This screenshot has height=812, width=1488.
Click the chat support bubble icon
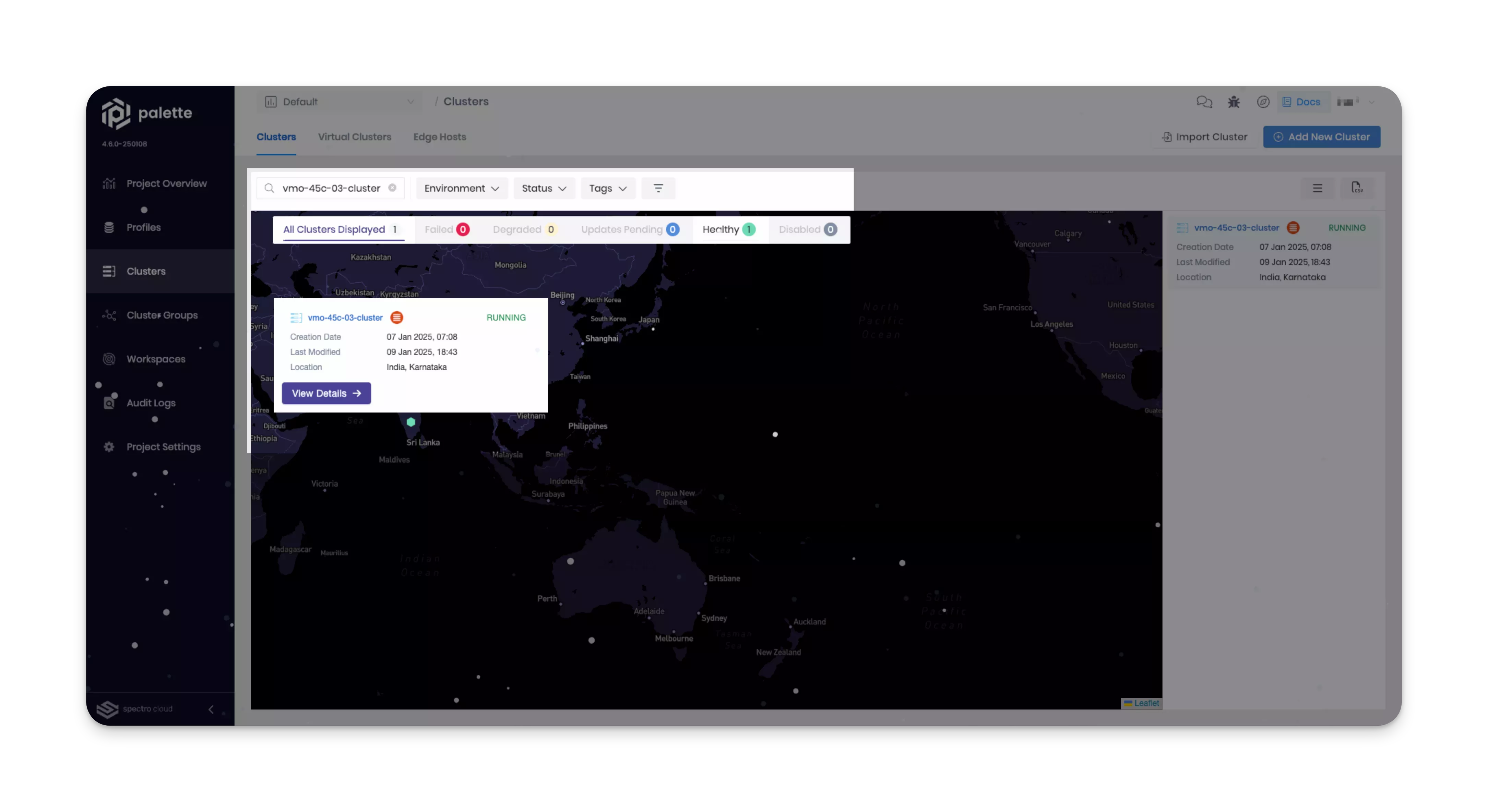pyautogui.click(x=1204, y=102)
